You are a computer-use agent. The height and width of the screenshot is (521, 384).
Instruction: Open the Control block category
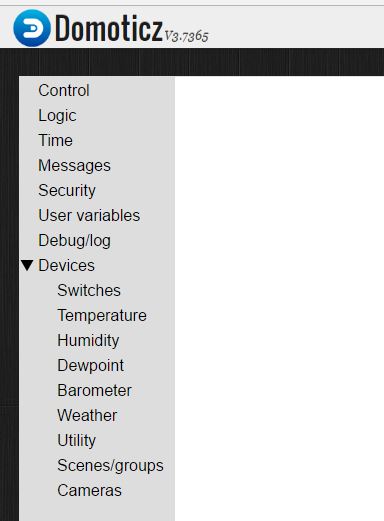[64, 90]
